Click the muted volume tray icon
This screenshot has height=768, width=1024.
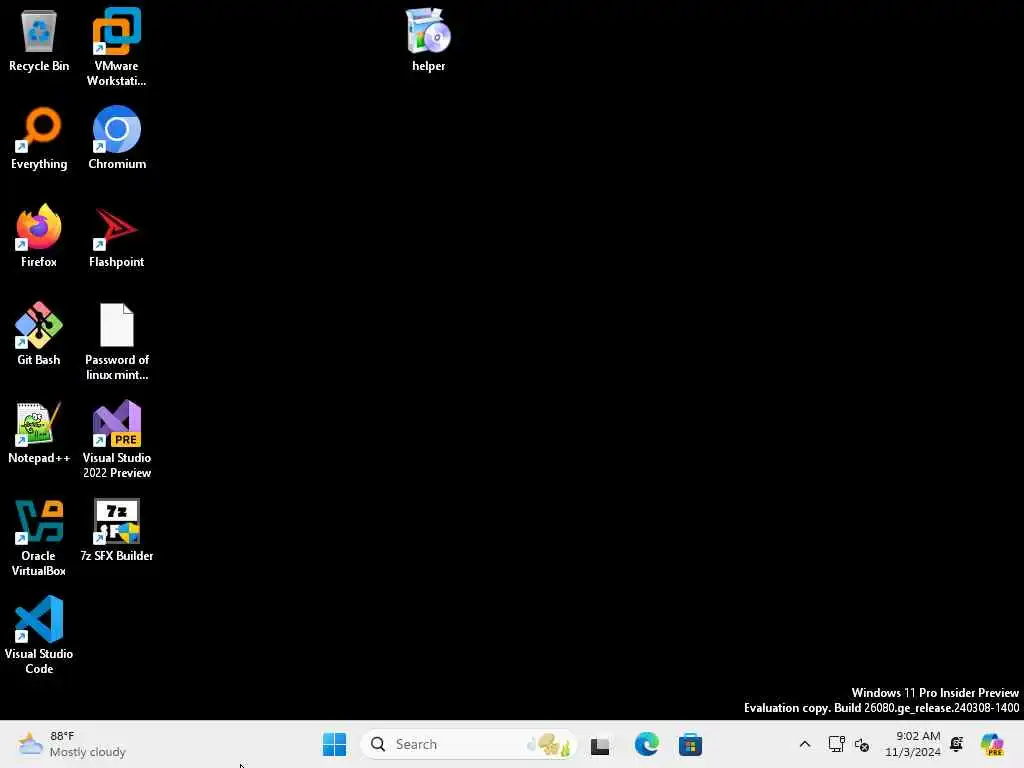tap(862, 745)
